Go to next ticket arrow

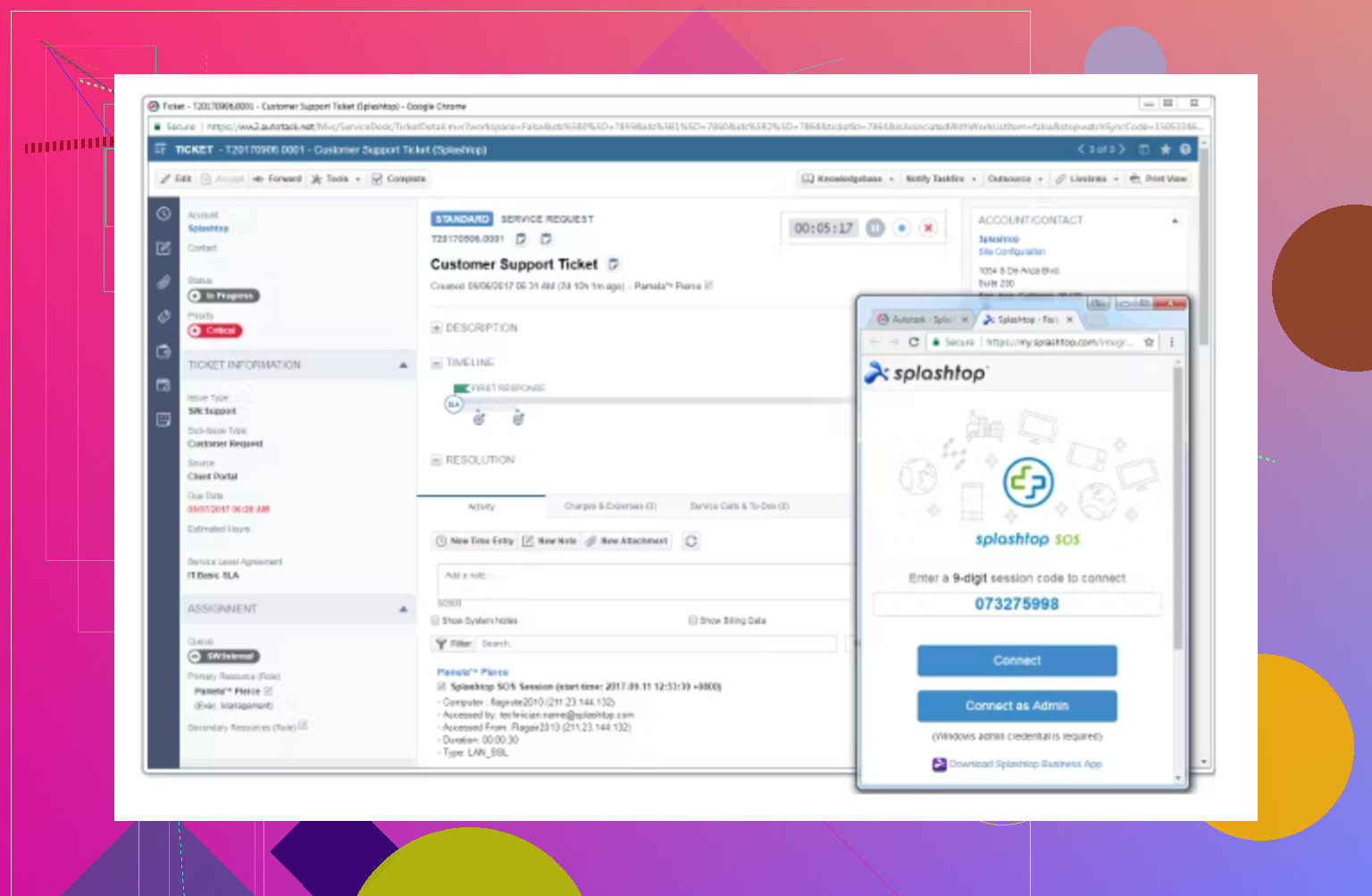click(1122, 149)
